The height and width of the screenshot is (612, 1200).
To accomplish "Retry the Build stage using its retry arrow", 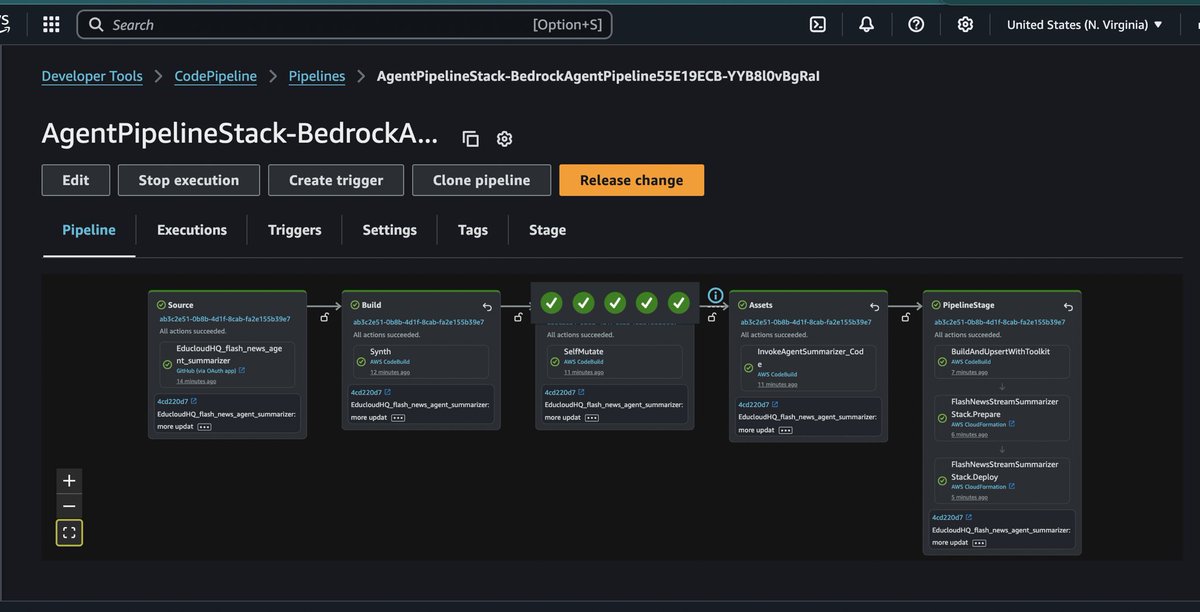I will (488, 306).
